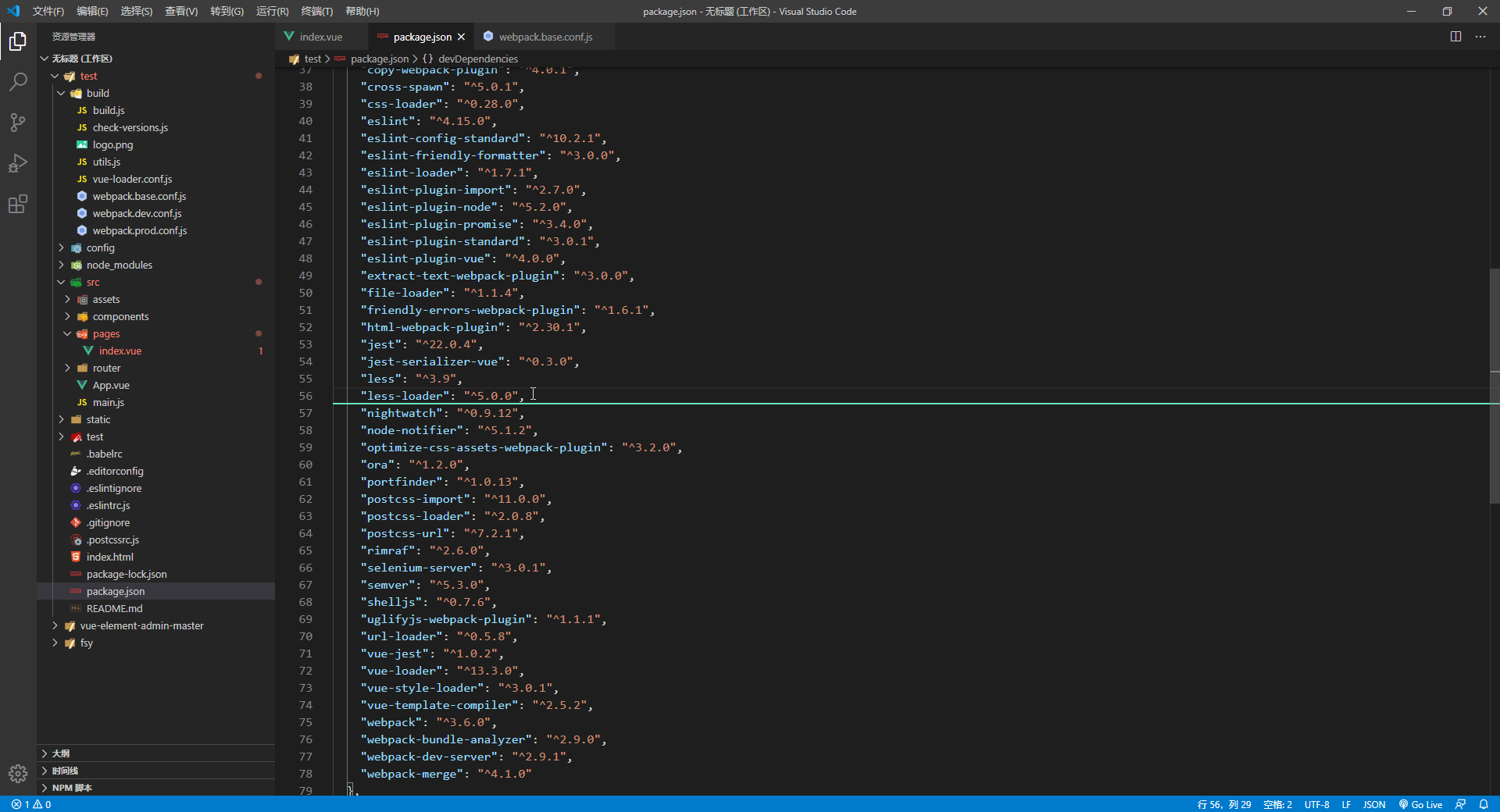The image size is (1500, 812).
Task: Open logo.png in the build folder
Action: pos(155,144)
